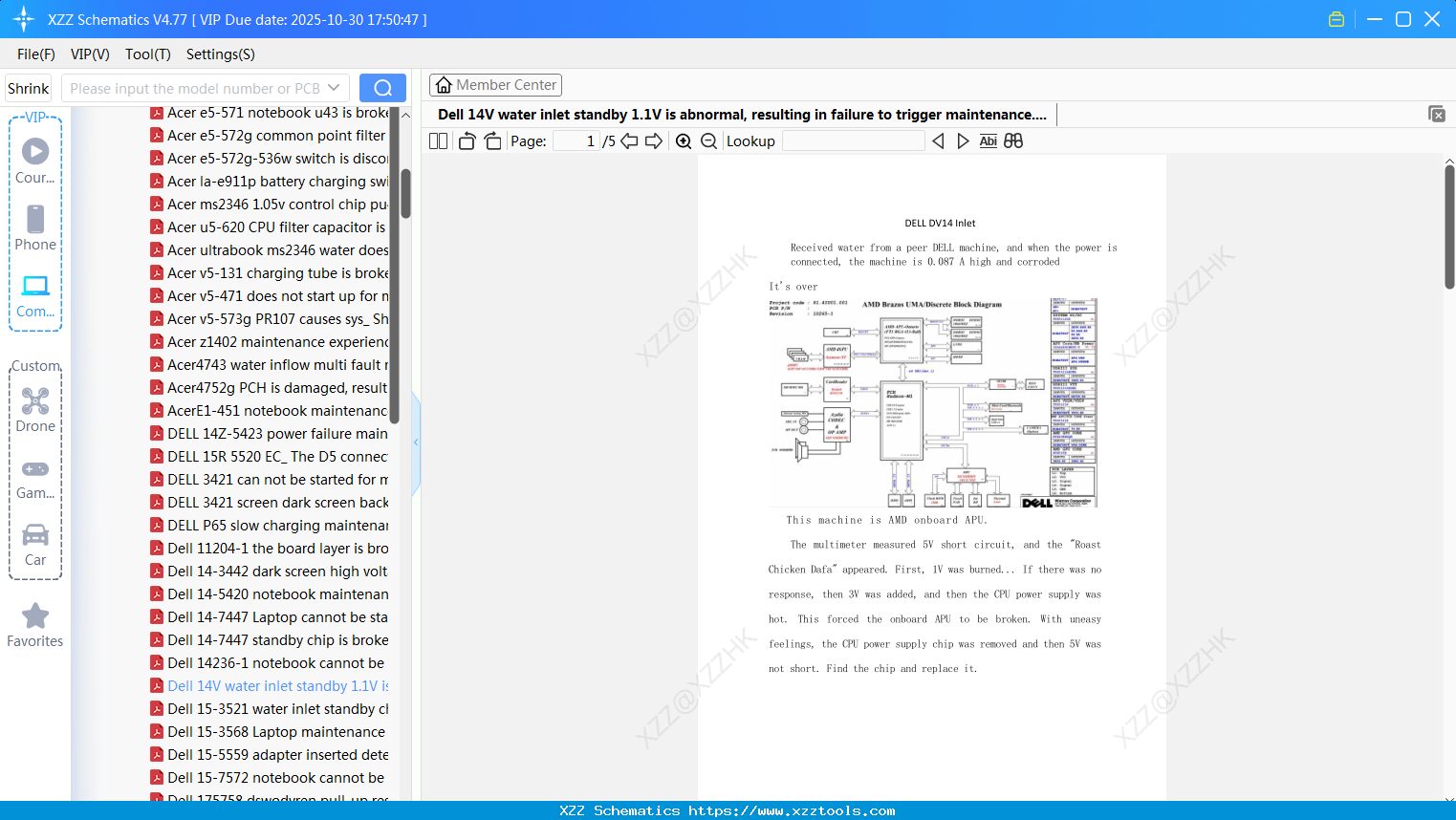The width and height of the screenshot is (1456, 820).
Task: Click the XZZ Schematics app logo
Action: [x=24, y=19]
